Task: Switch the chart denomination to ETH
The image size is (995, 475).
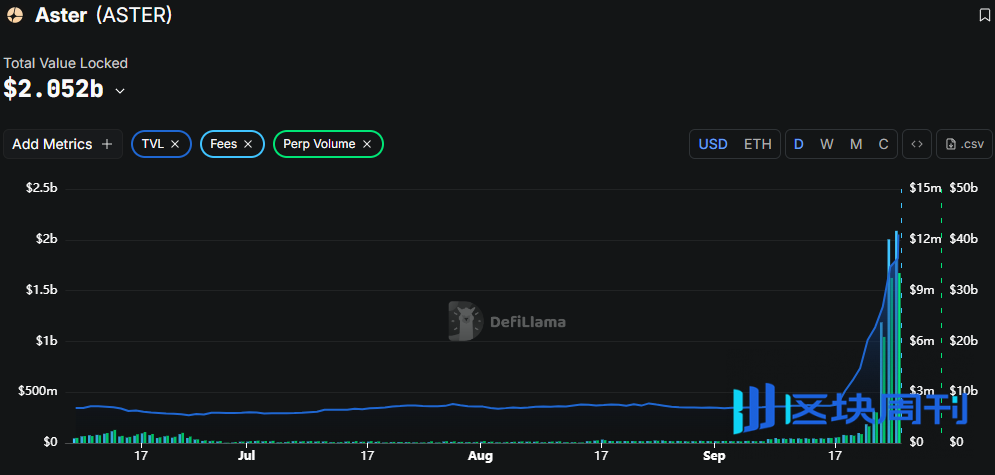Action: (x=758, y=144)
